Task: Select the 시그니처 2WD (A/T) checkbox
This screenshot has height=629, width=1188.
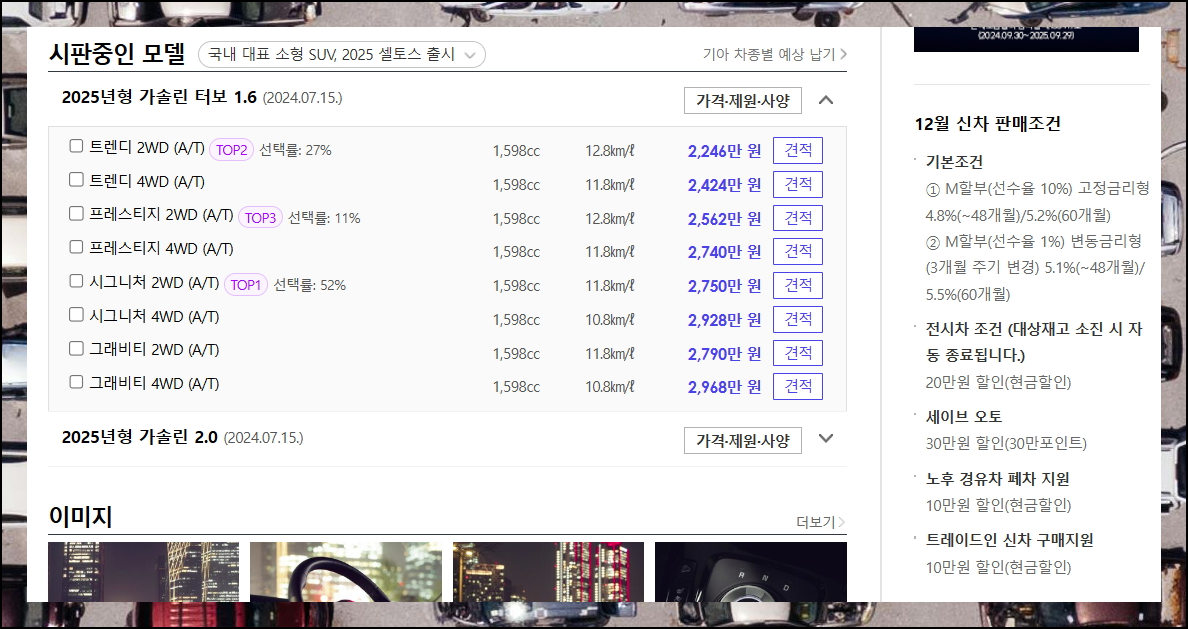Action: 76,281
